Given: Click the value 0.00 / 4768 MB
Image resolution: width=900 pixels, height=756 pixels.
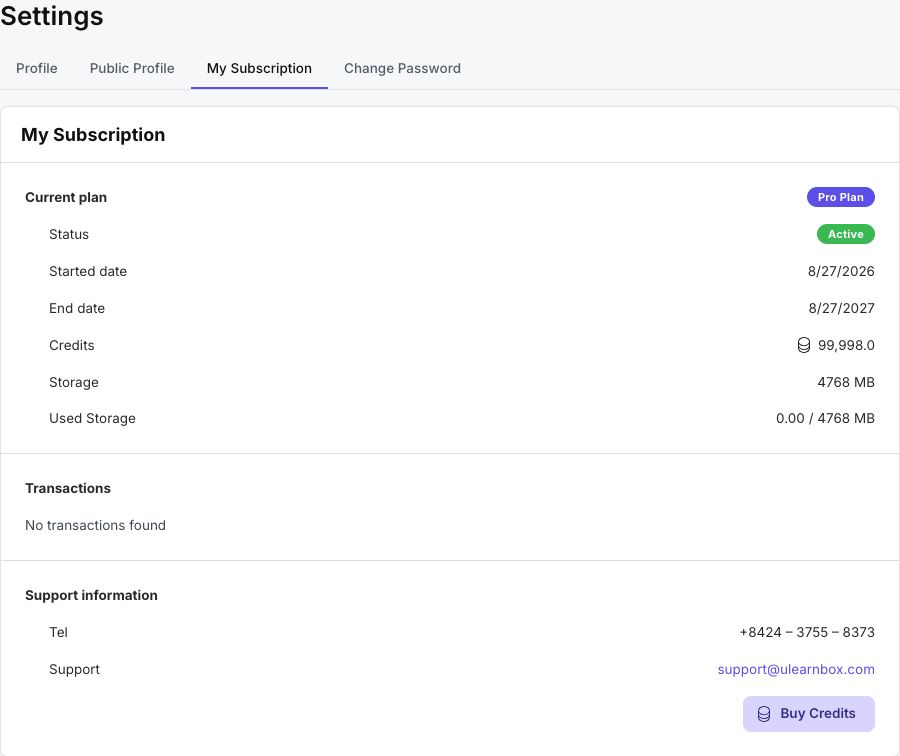Looking at the screenshot, I should click(825, 418).
